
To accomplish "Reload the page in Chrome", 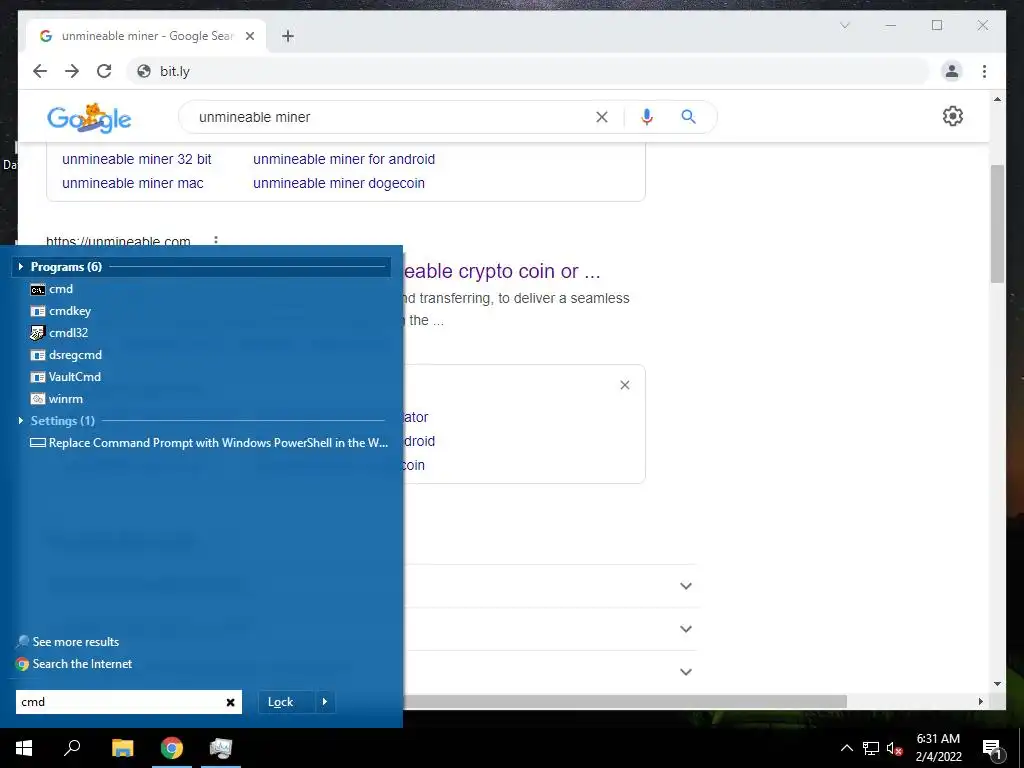I will pyautogui.click(x=104, y=71).
